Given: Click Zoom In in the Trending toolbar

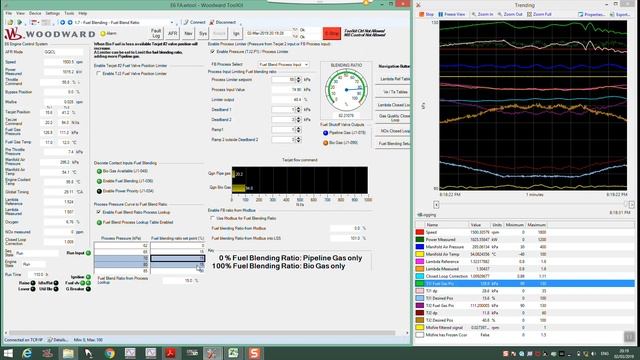Looking at the screenshot, I should [x=482, y=14].
